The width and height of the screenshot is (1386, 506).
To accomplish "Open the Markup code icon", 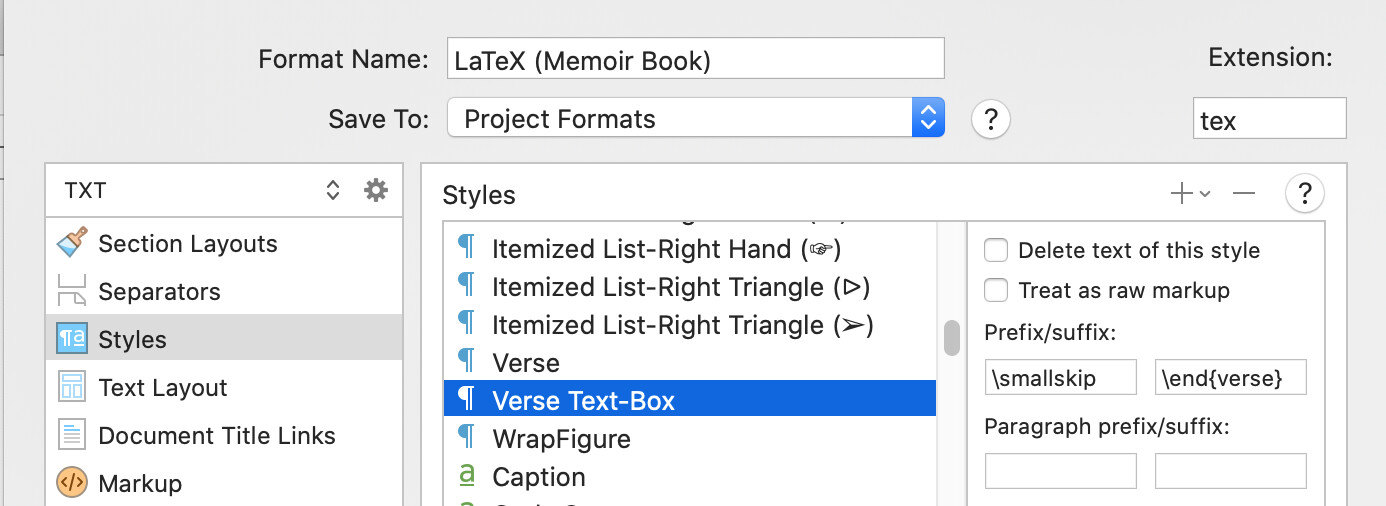I will pyautogui.click(x=72, y=483).
